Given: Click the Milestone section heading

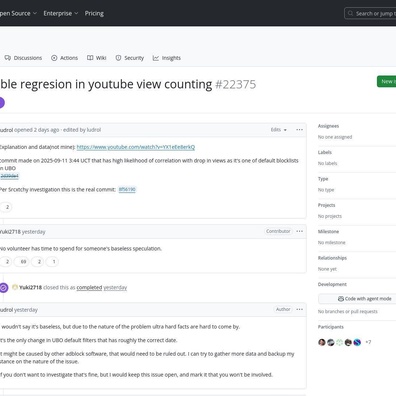Looking at the screenshot, I should [x=328, y=231].
